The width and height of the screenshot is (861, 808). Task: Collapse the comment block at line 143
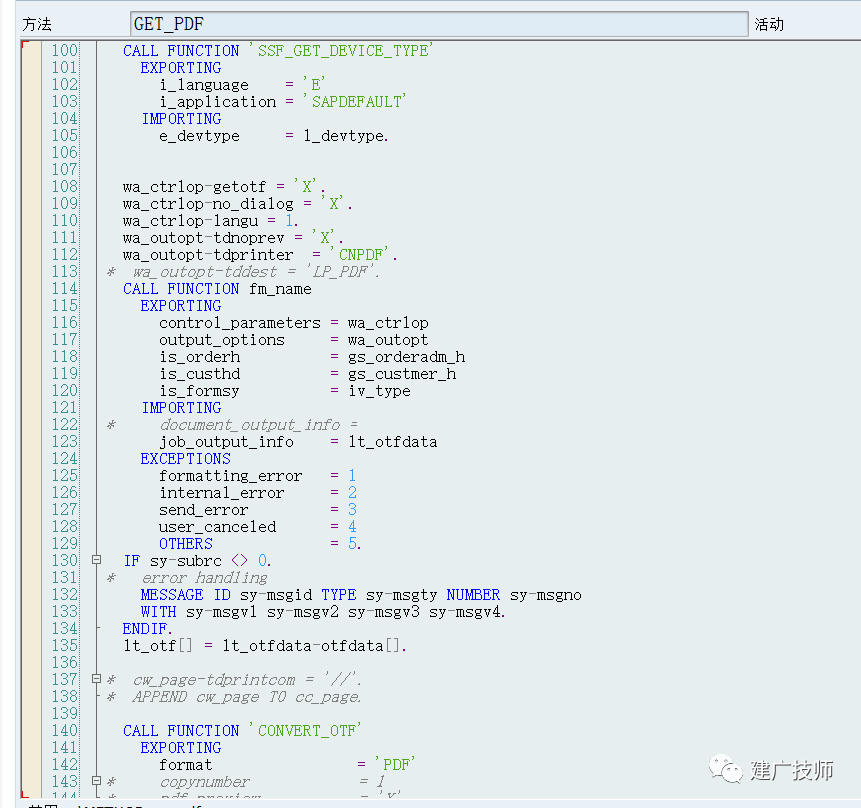[97, 781]
